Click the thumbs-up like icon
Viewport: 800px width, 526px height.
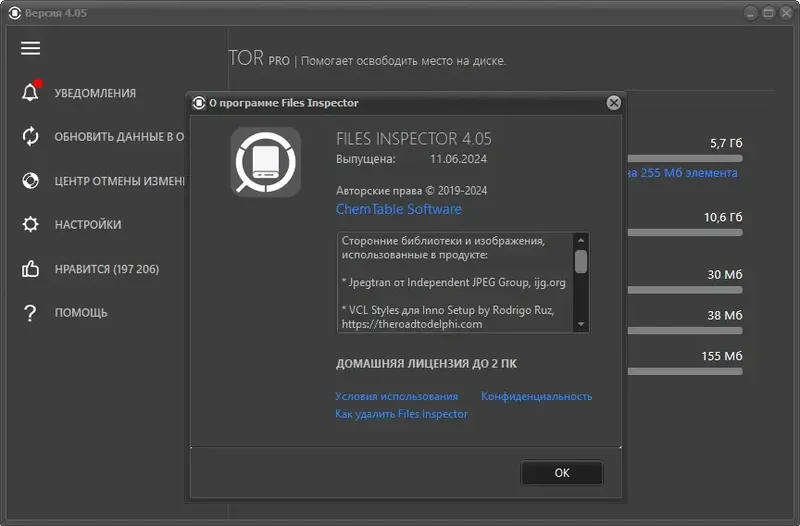point(30,269)
